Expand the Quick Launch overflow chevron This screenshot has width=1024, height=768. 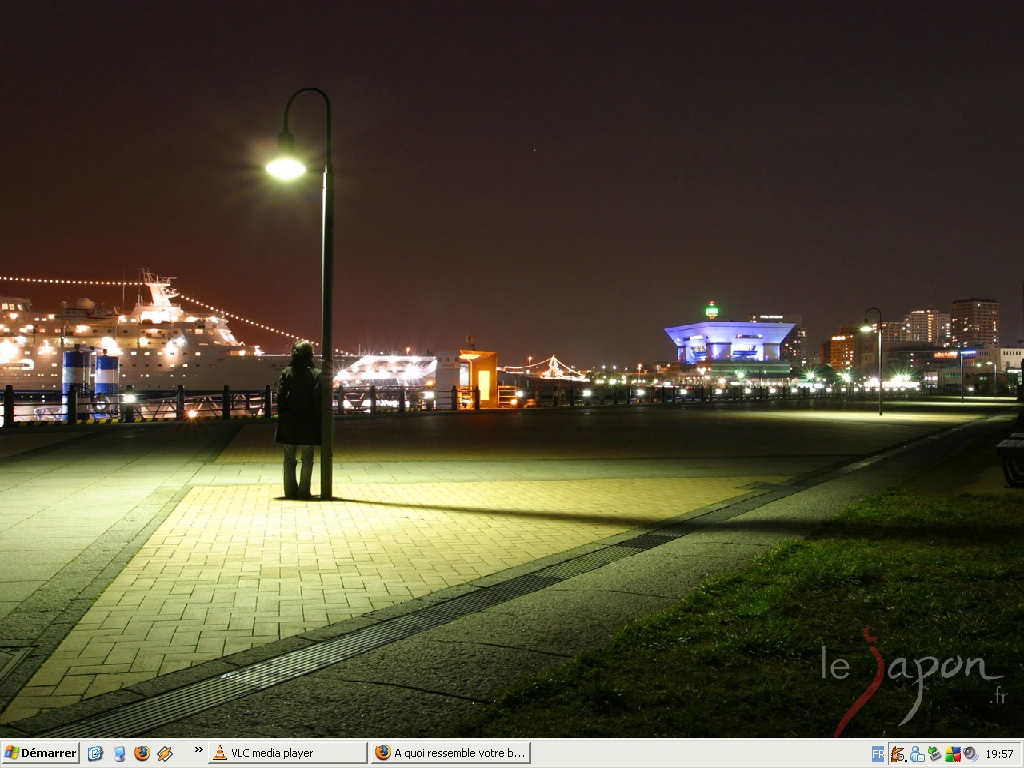[198, 749]
